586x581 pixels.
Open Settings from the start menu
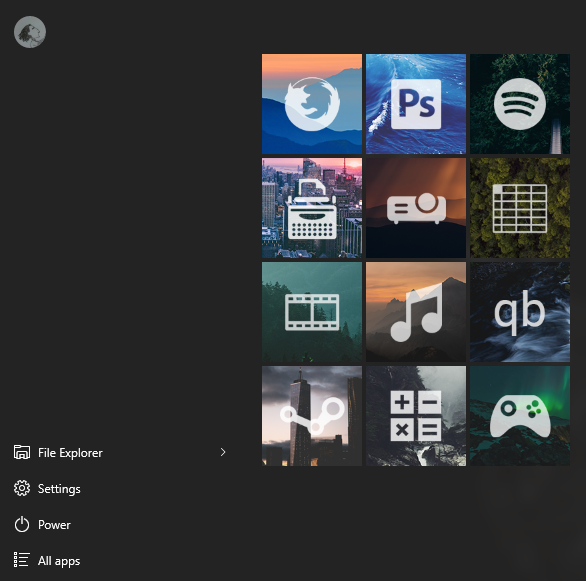120,489
